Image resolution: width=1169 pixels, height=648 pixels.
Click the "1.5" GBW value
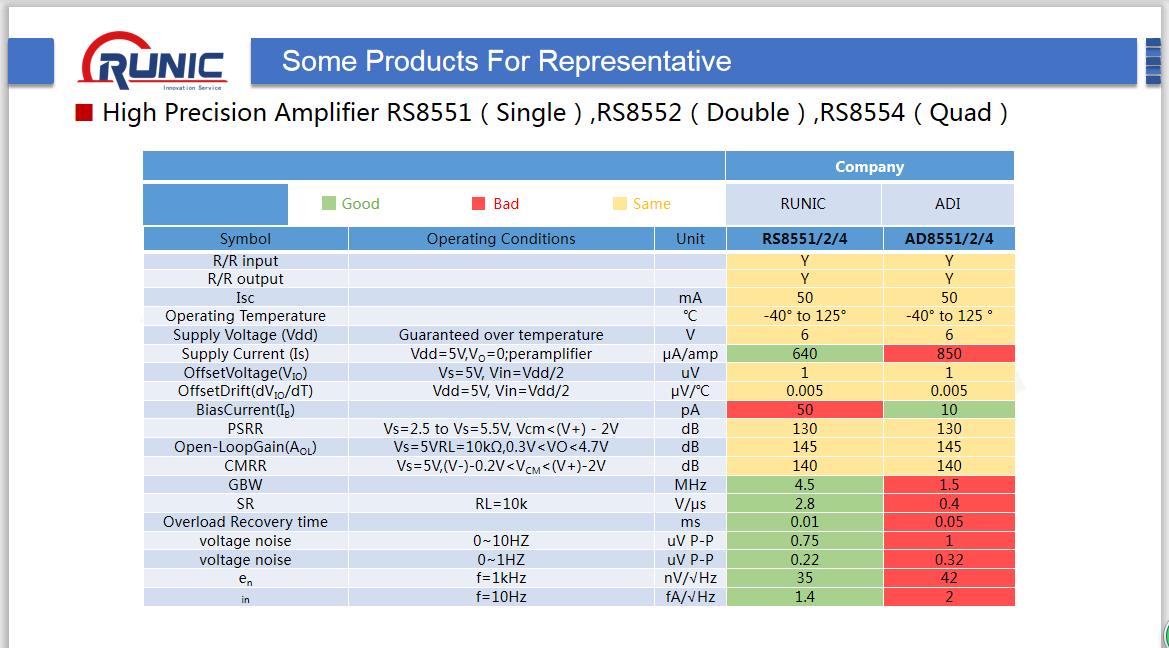click(x=949, y=485)
